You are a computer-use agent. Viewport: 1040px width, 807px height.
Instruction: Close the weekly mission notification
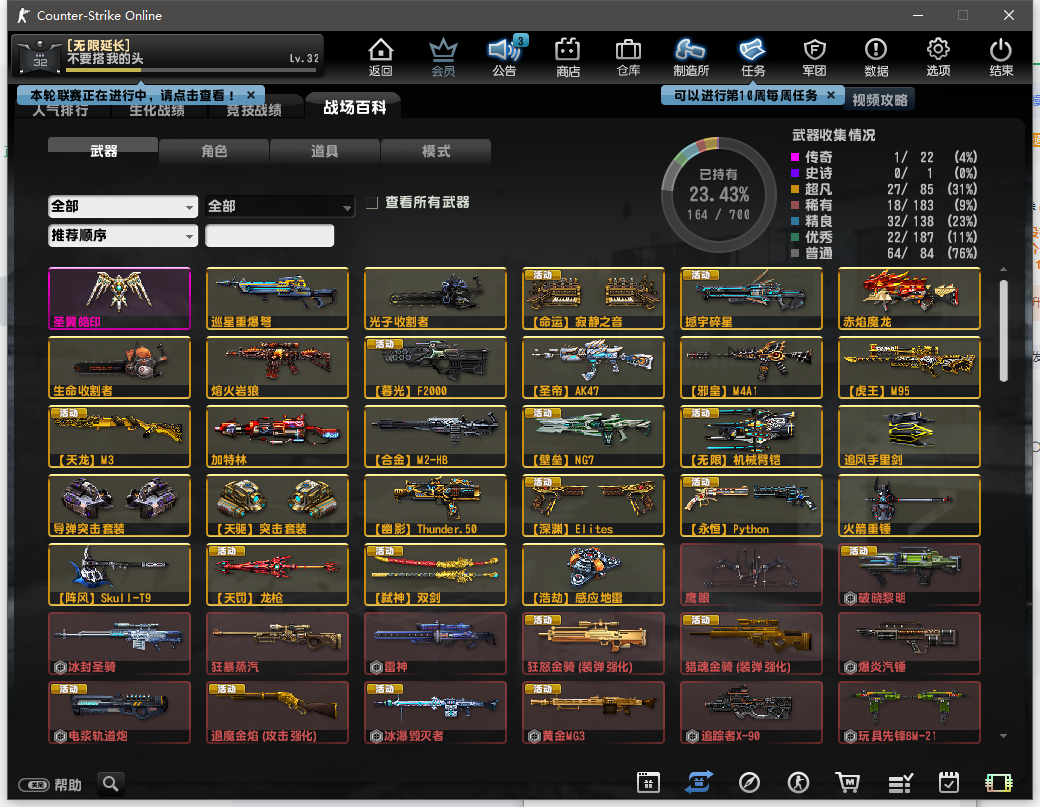tap(831, 95)
